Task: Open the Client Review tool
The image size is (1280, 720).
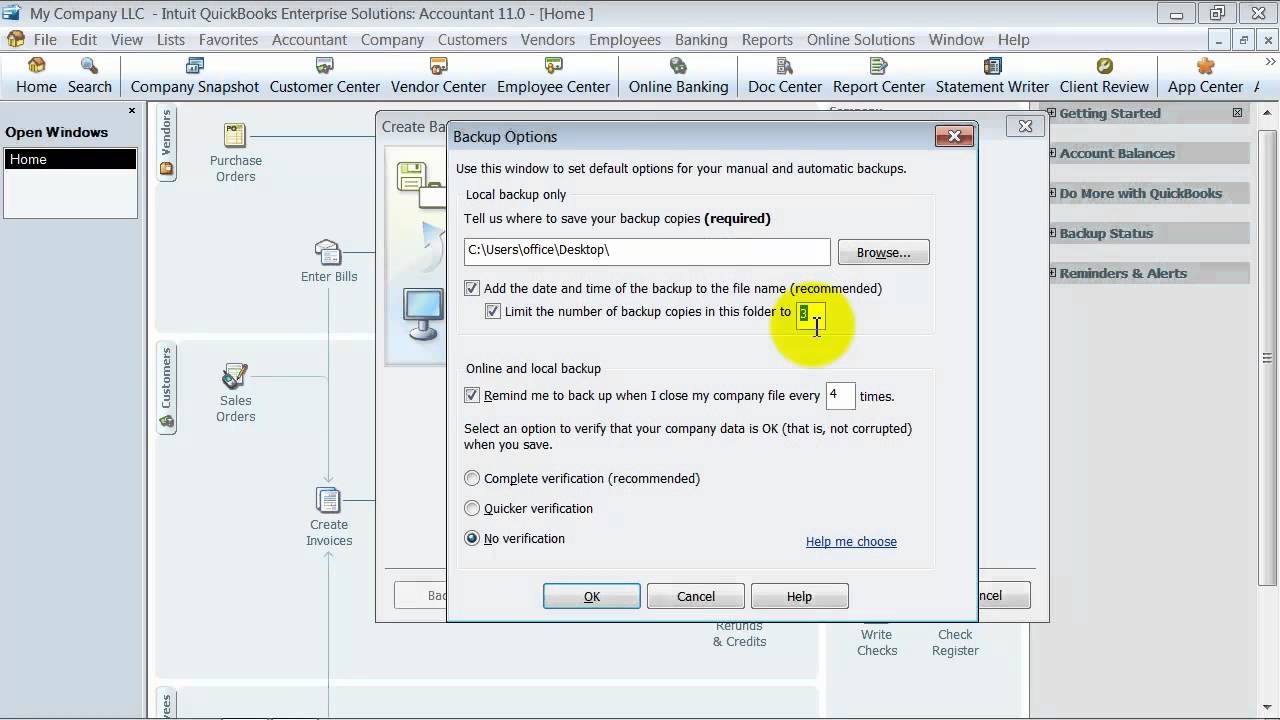Action: (1104, 76)
